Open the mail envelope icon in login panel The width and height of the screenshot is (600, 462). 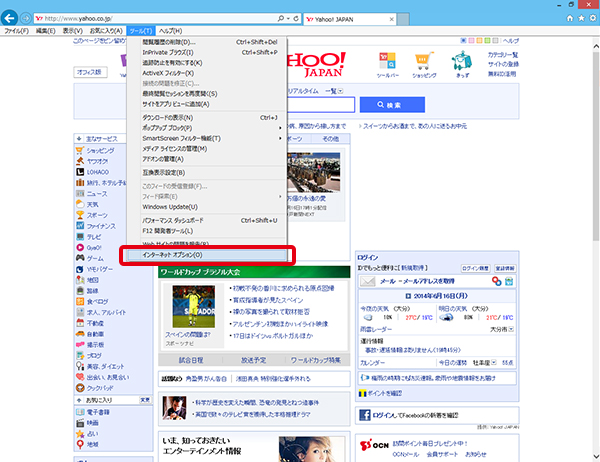[x=368, y=281]
